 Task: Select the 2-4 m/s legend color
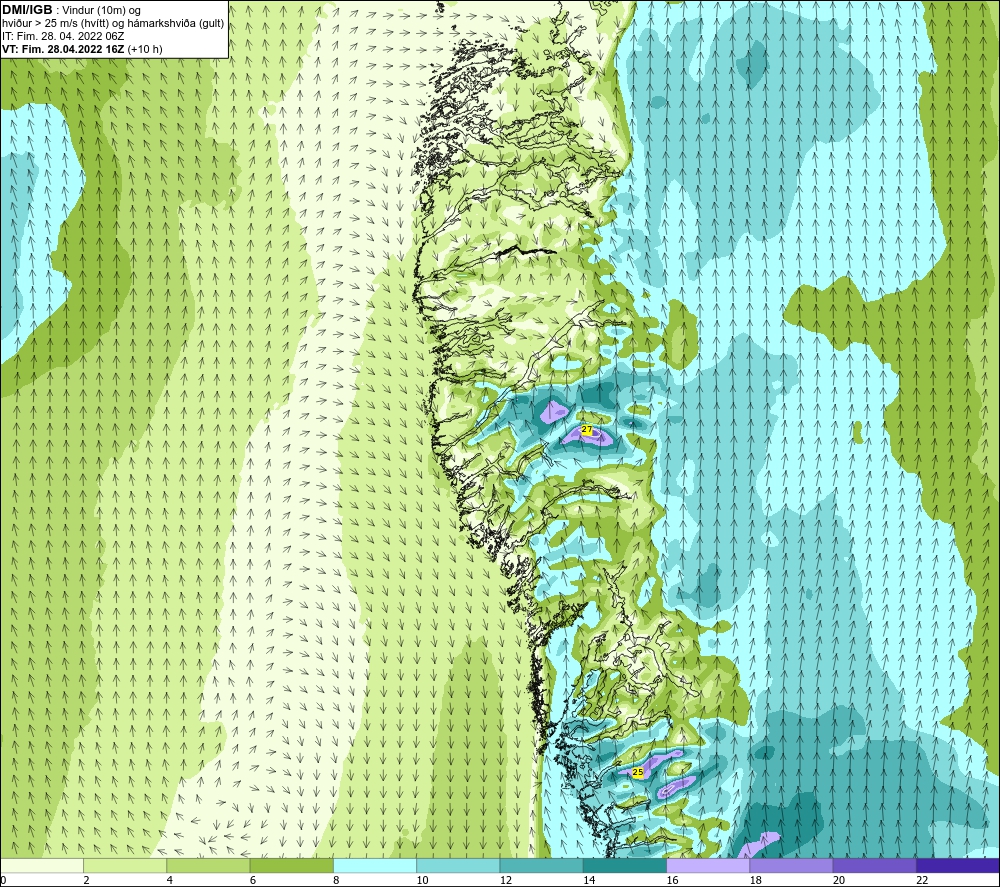[125, 865]
